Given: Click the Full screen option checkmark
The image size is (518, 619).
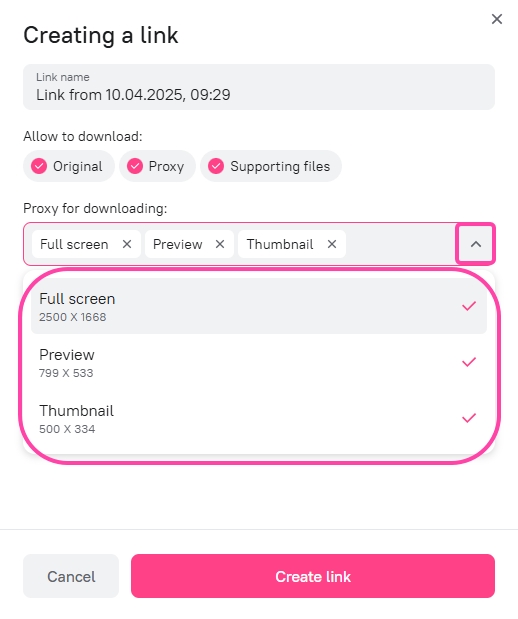Looking at the screenshot, I should [469, 306].
